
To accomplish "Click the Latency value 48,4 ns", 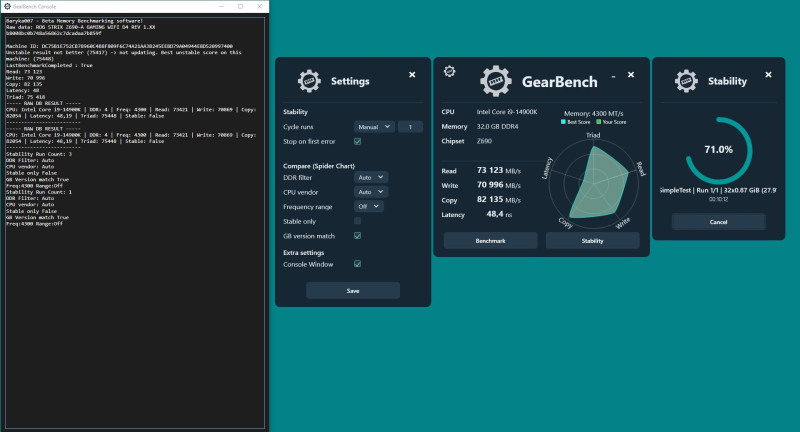I will pos(499,214).
